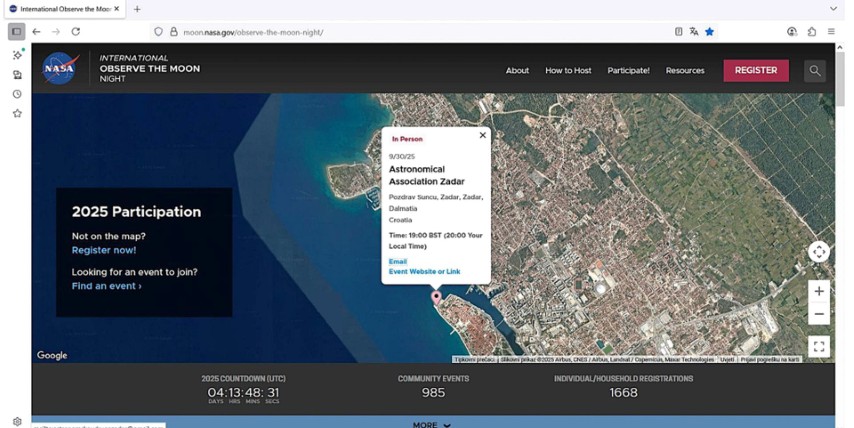
Task: Open history from the sidebar clock icon
Action: (17, 94)
